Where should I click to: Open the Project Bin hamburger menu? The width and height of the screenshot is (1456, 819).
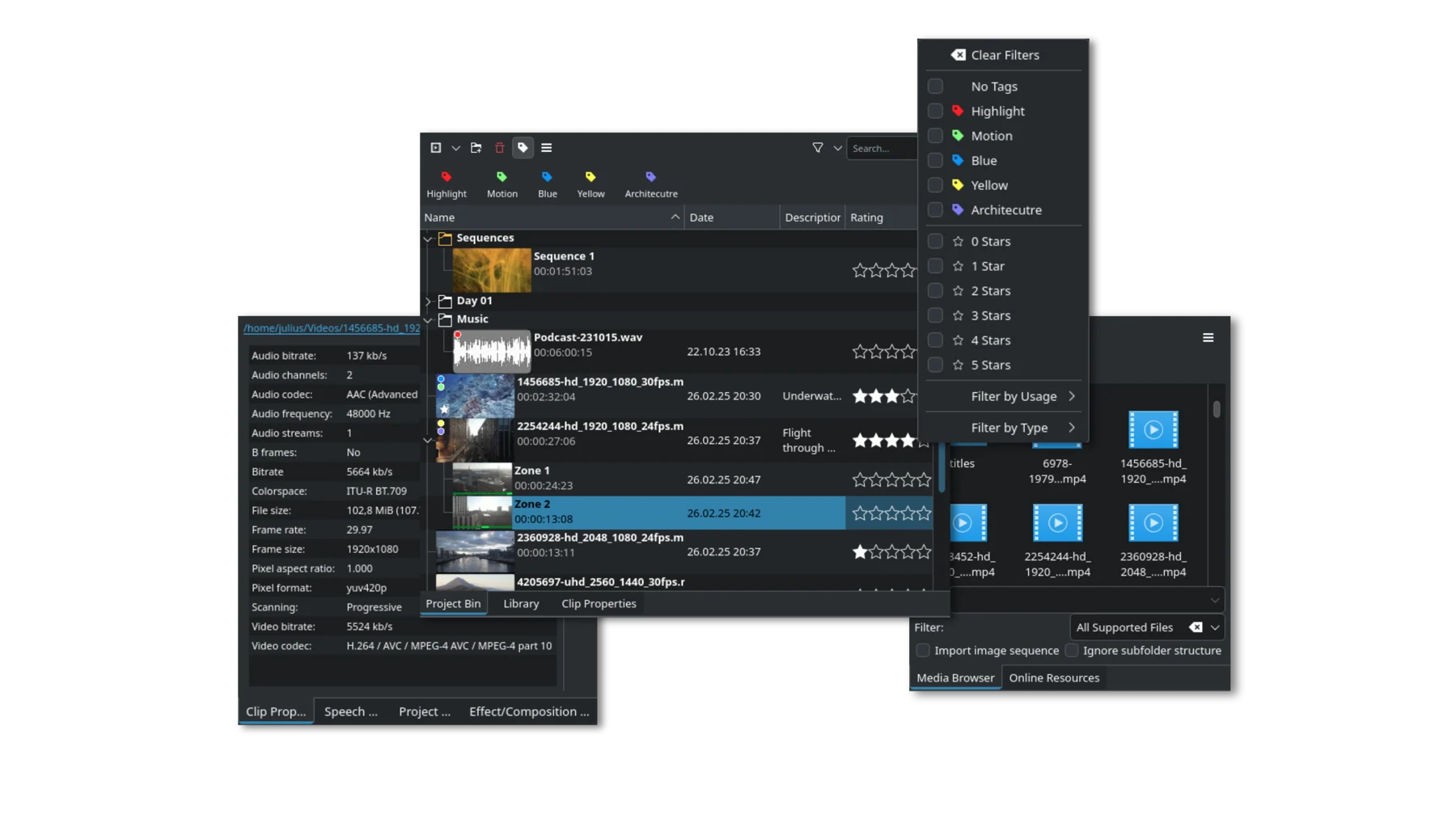pyautogui.click(x=547, y=148)
